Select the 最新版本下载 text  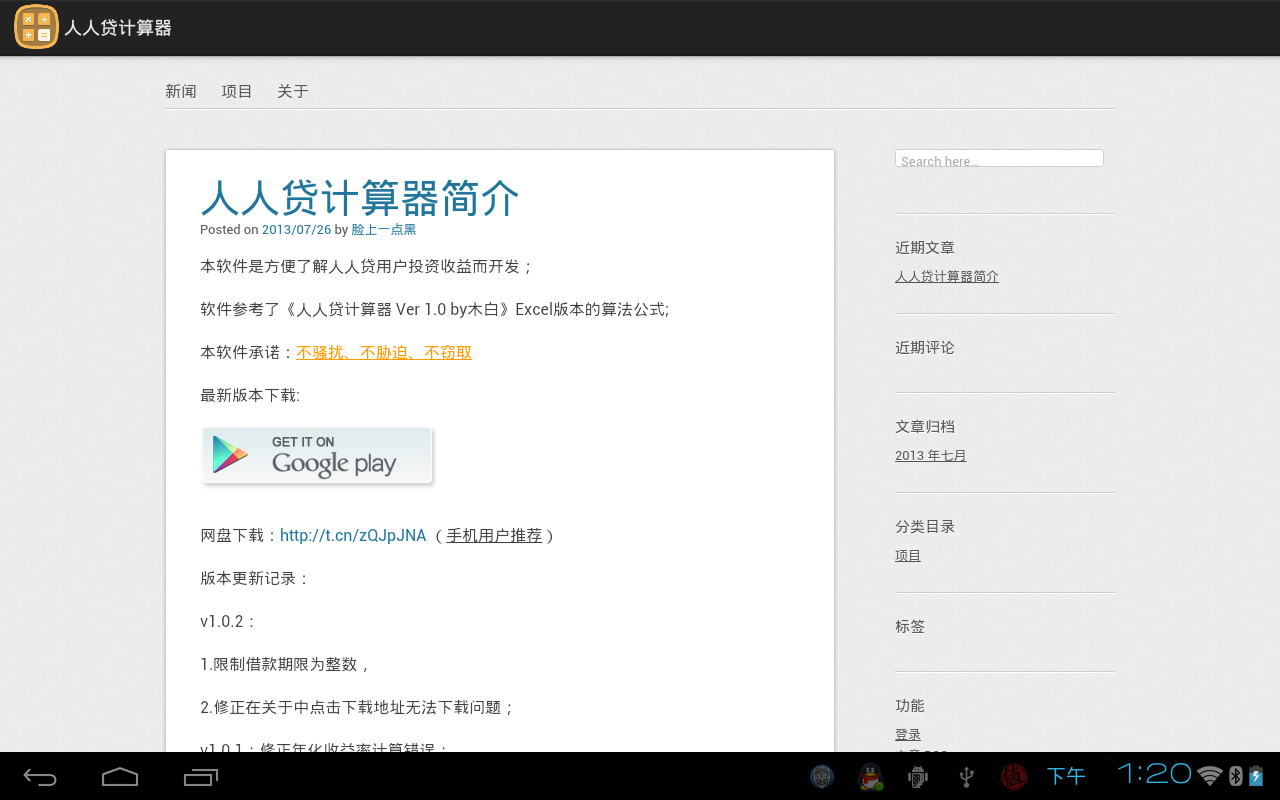click(x=250, y=395)
